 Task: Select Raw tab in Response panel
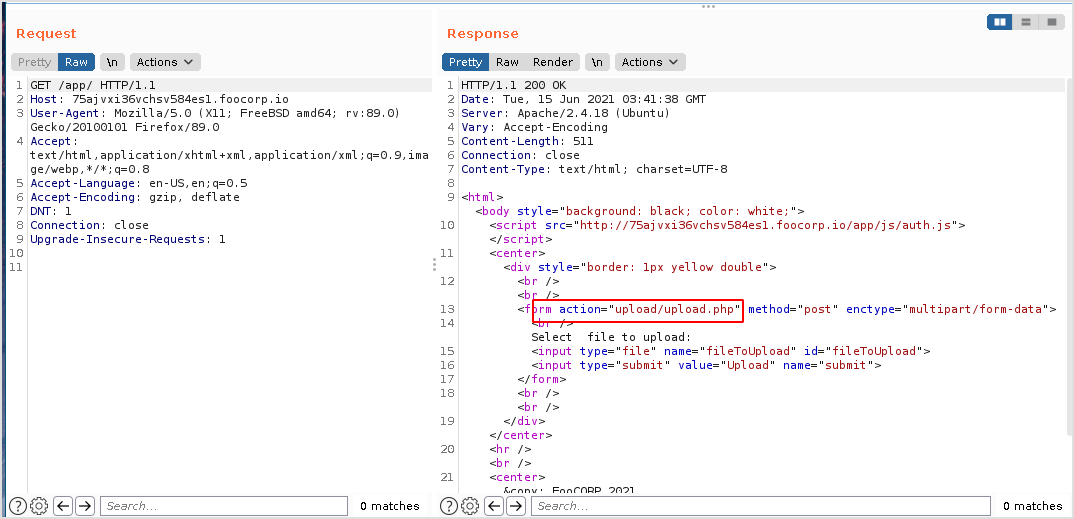[x=508, y=62]
